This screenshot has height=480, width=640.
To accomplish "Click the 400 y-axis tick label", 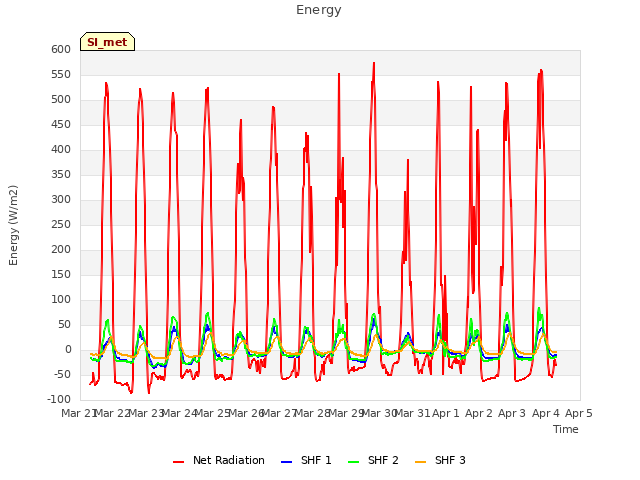I will click(61, 149).
